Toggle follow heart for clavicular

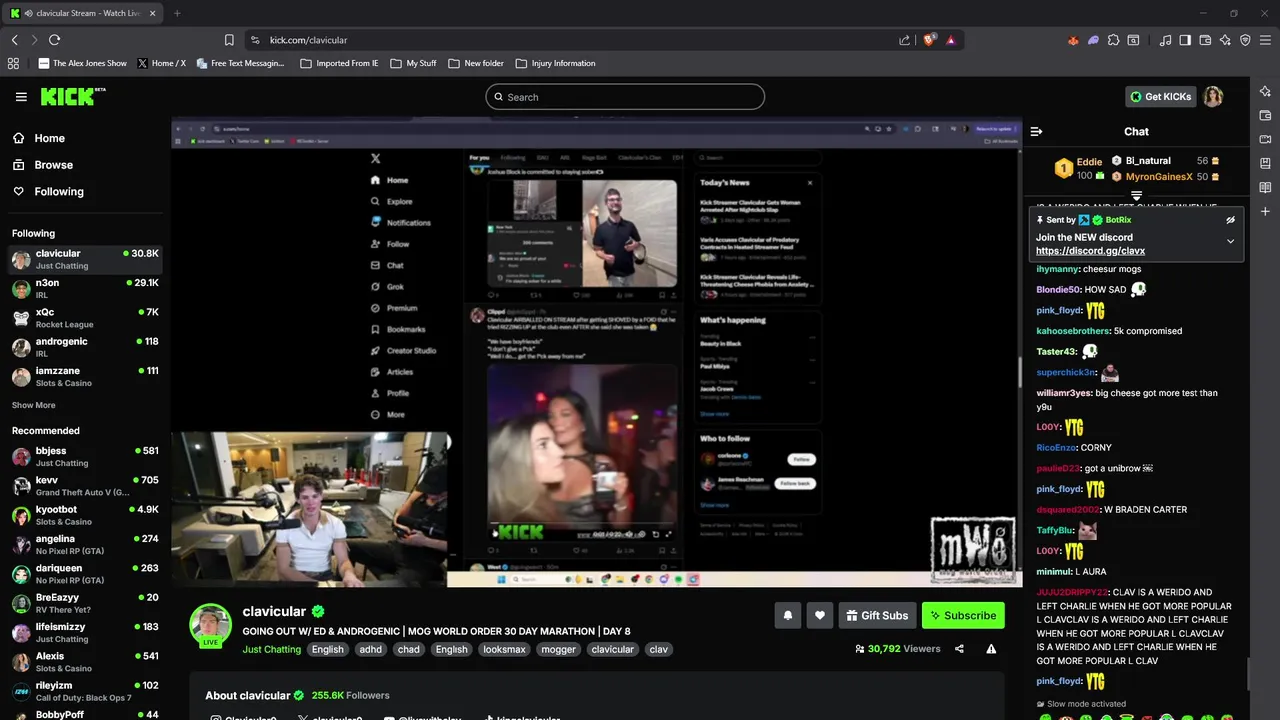[x=819, y=615]
